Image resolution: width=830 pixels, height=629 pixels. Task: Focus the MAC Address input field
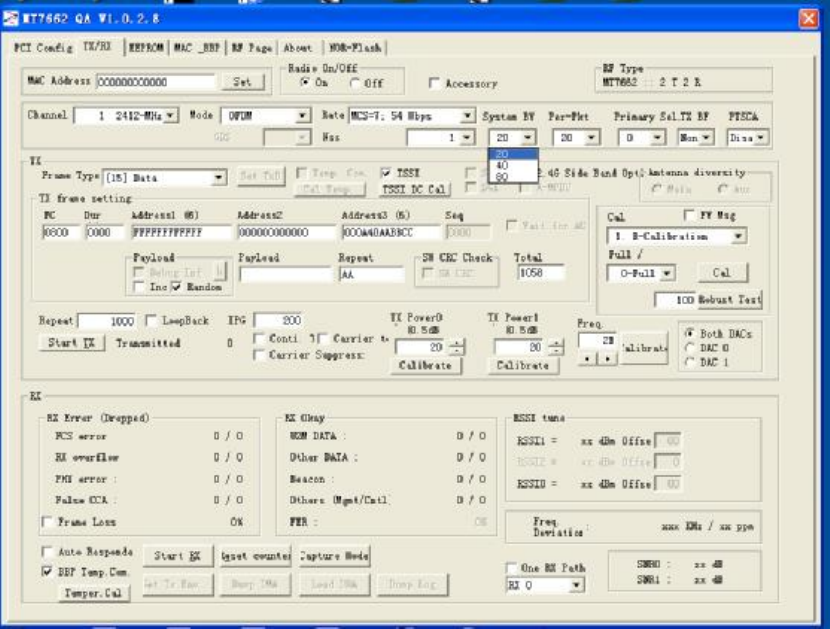[x=156, y=82]
